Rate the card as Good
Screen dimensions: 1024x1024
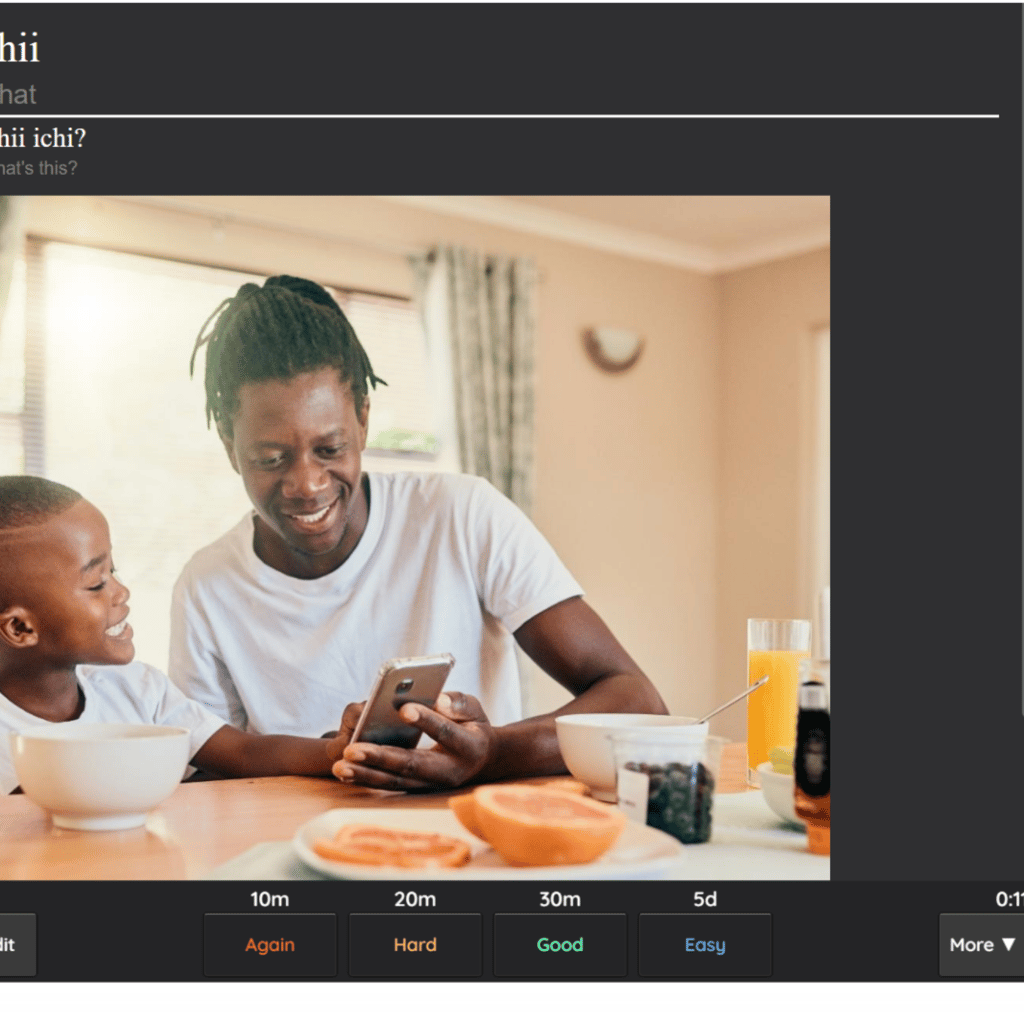[x=560, y=944]
